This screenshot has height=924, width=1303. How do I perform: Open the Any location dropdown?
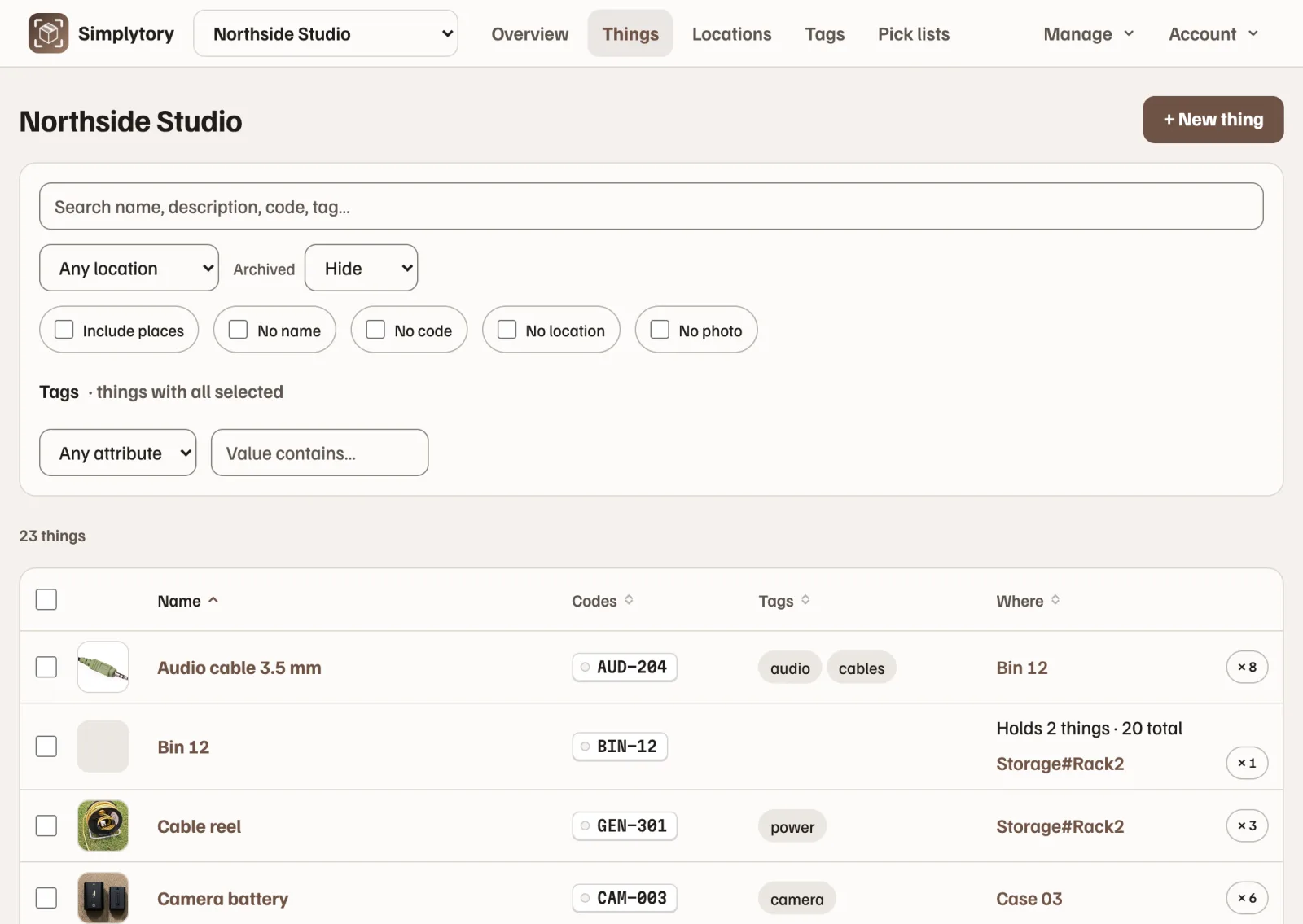pyautogui.click(x=129, y=268)
